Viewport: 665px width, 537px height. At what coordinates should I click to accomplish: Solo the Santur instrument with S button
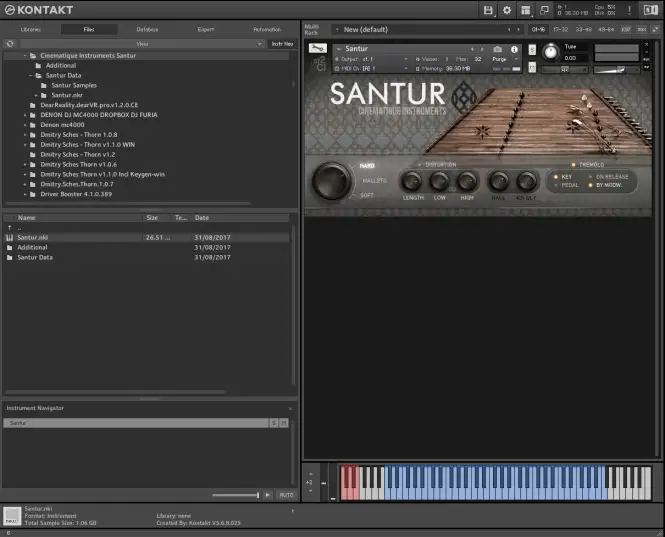click(532, 50)
